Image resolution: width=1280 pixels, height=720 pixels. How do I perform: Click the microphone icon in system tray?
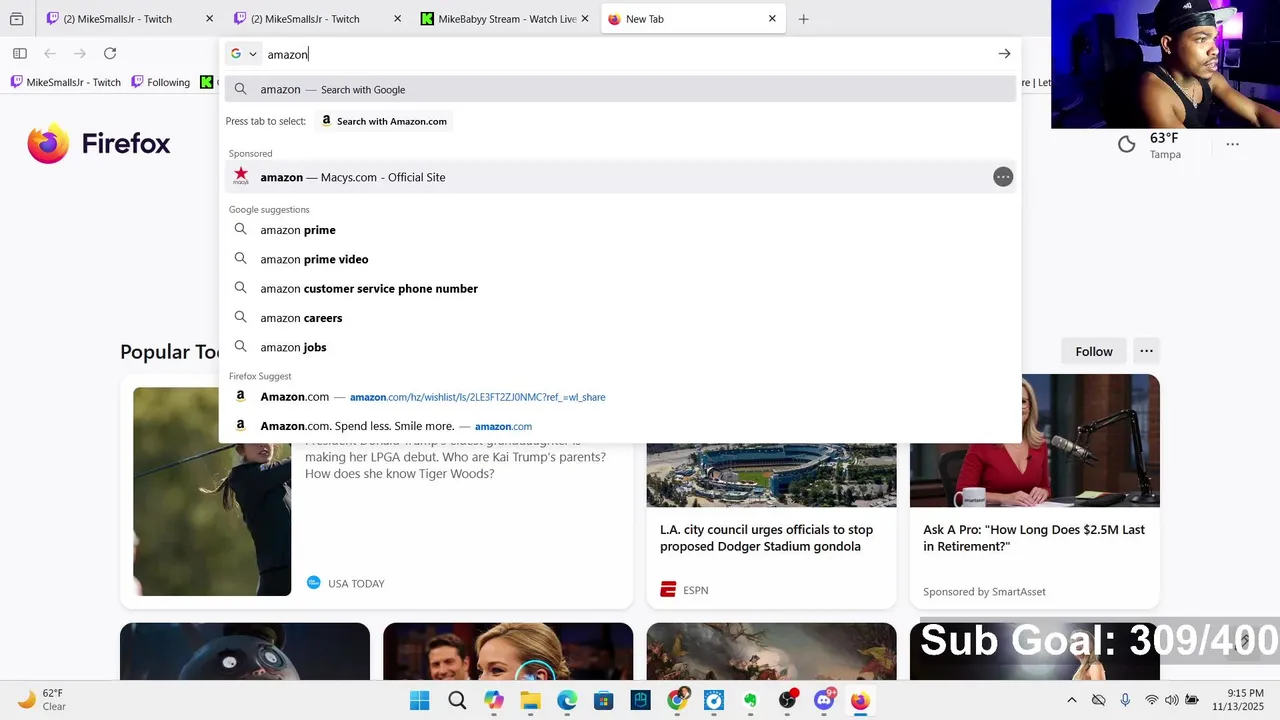tap(1125, 700)
